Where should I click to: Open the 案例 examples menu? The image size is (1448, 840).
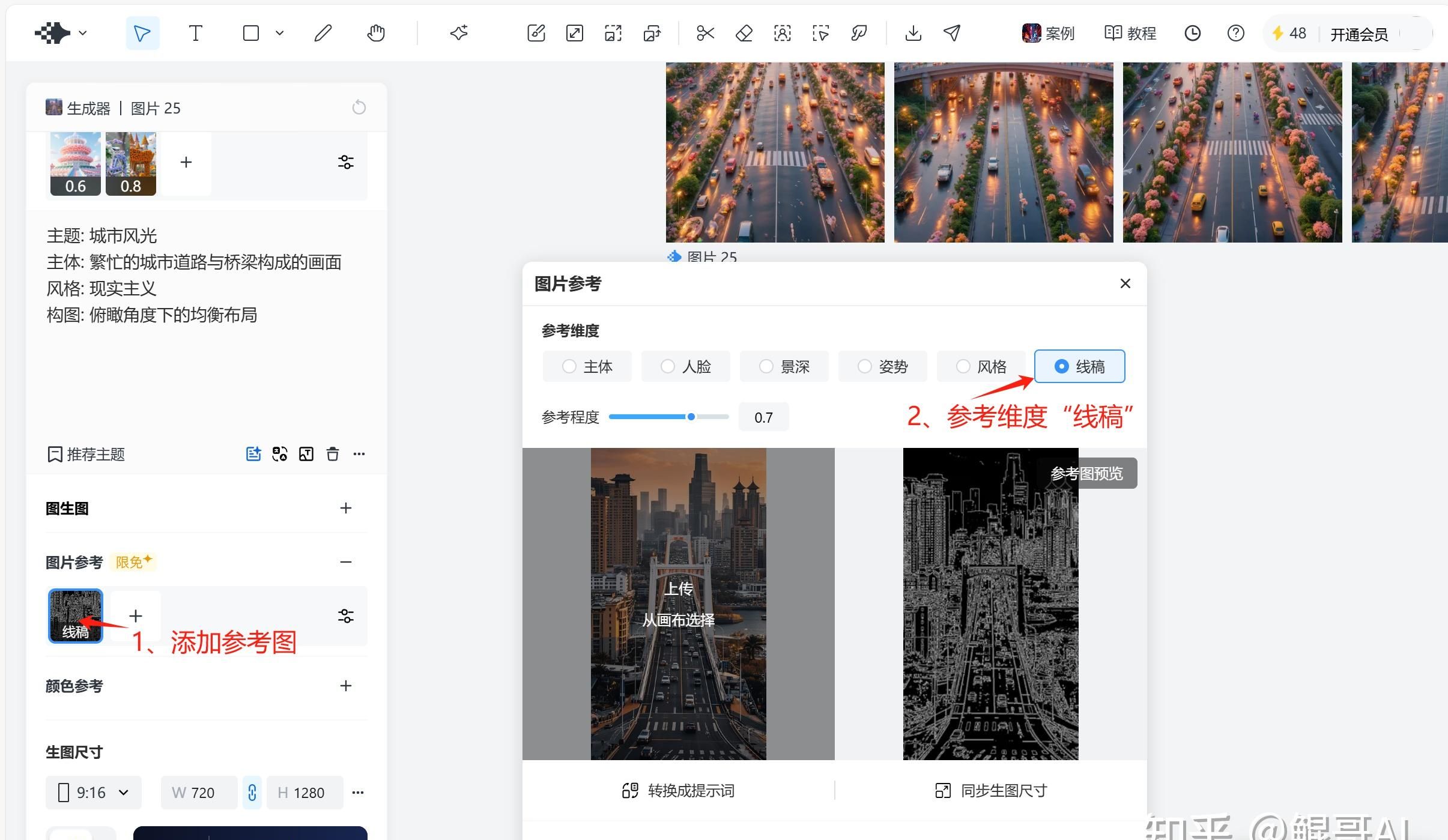click(1048, 33)
